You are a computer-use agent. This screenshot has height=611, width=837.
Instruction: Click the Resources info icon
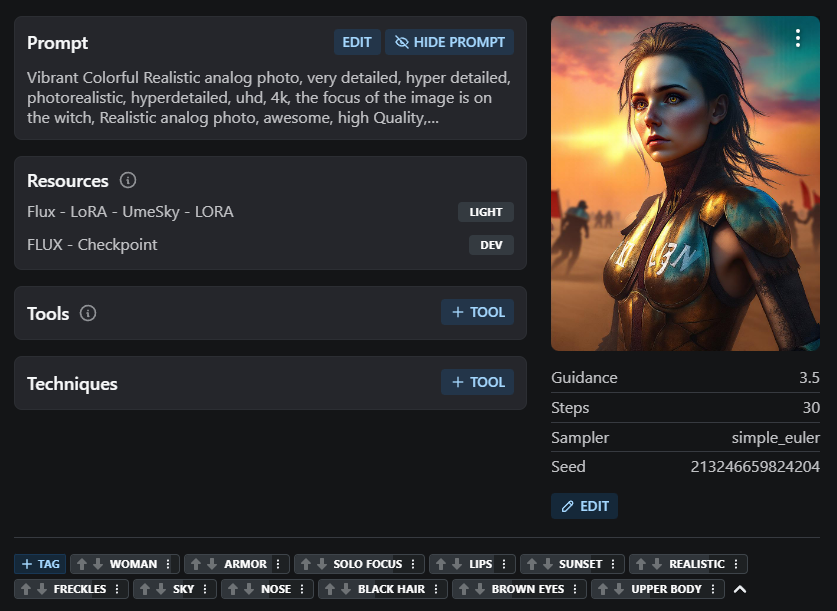[x=128, y=180]
